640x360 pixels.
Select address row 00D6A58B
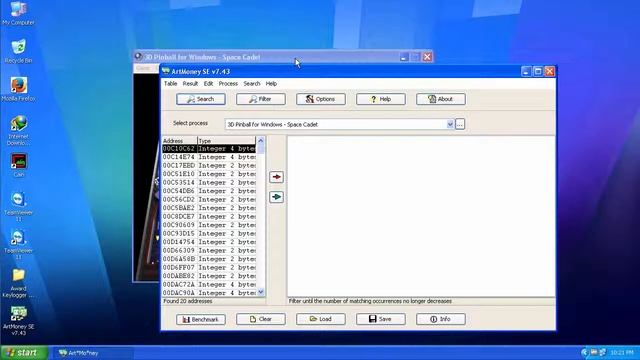(209, 259)
